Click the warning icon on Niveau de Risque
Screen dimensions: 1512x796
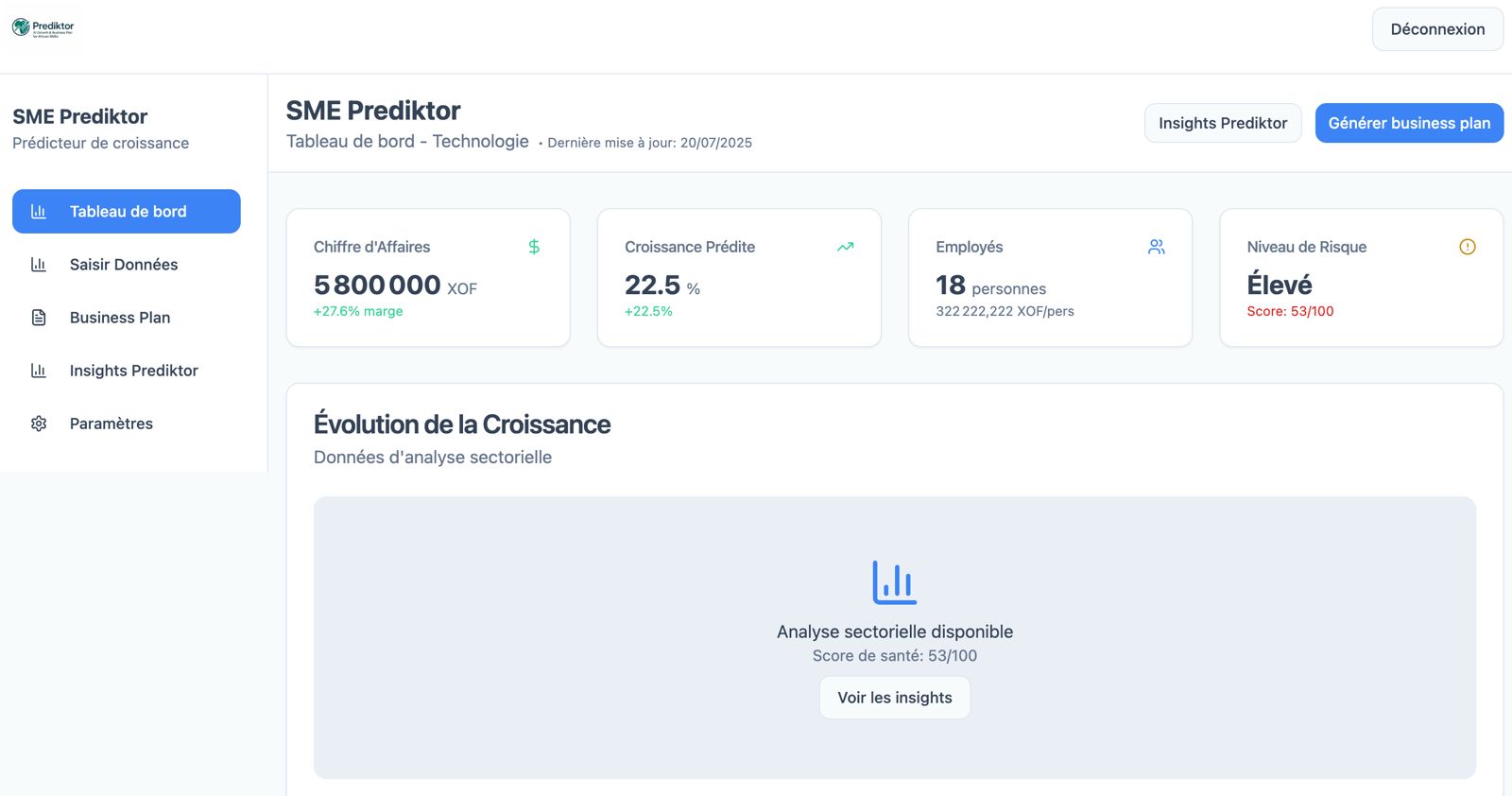coord(1468,247)
